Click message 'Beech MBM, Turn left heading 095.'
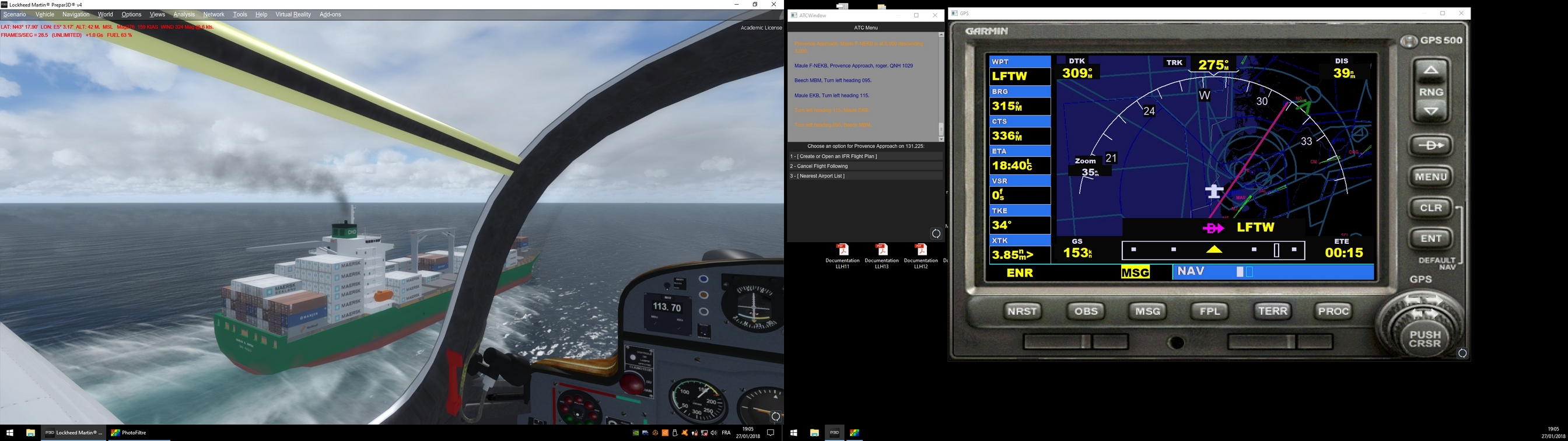This screenshot has height=441, width=1568. click(x=832, y=80)
